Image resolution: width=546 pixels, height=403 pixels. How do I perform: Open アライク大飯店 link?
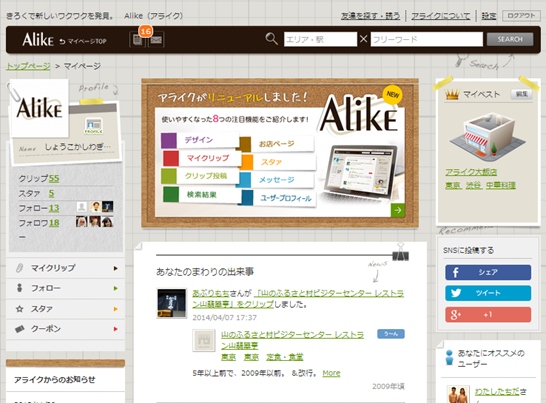click(x=471, y=172)
